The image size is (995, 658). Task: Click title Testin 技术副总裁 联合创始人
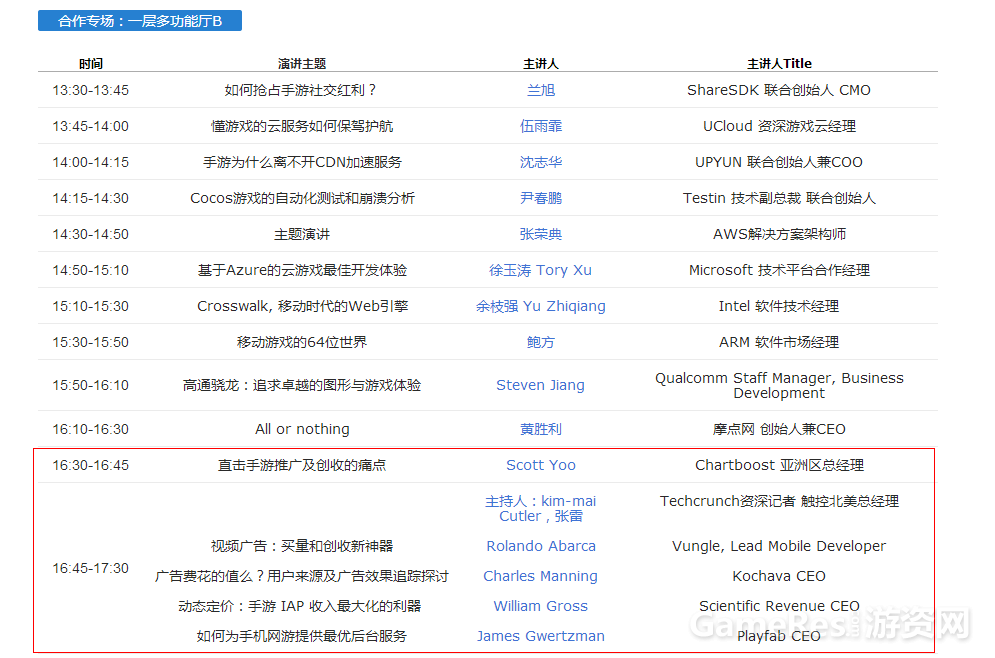tap(779, 199)
